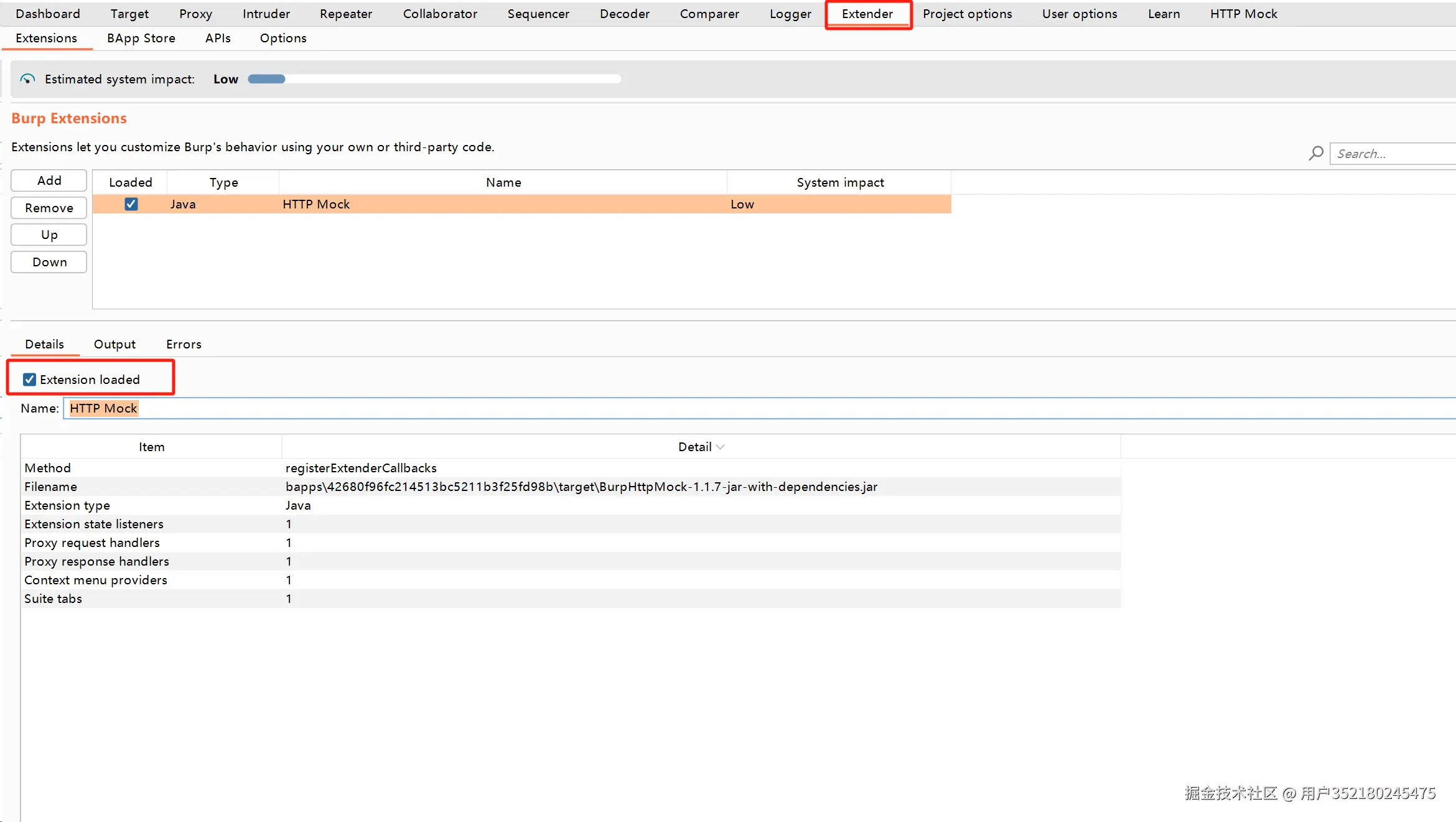Sort by System impact column header

click(839, 182)
